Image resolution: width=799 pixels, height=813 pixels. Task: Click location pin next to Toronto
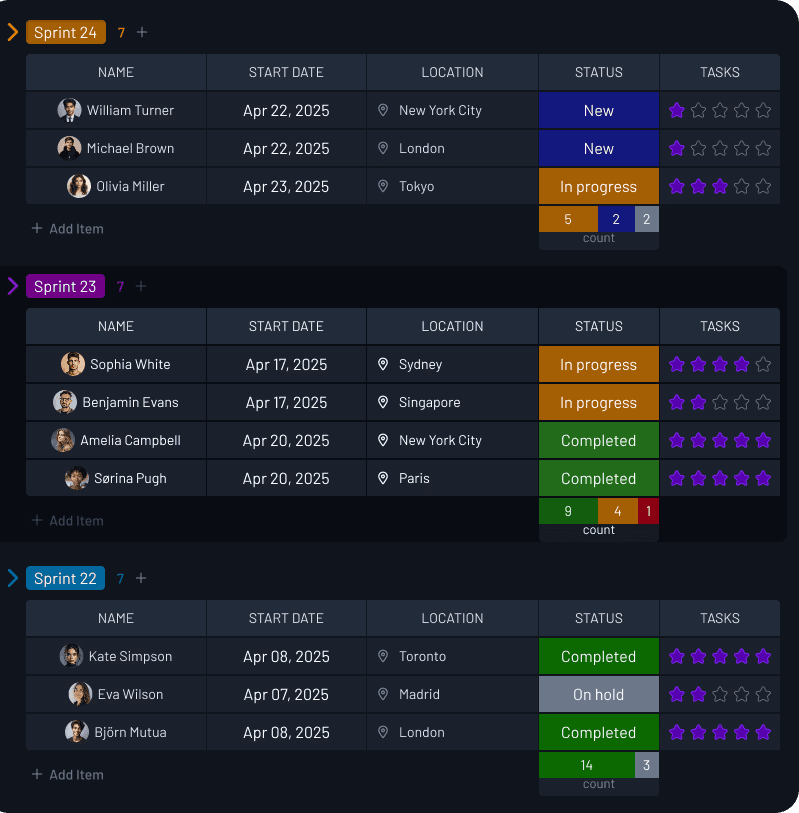(383, 656)
